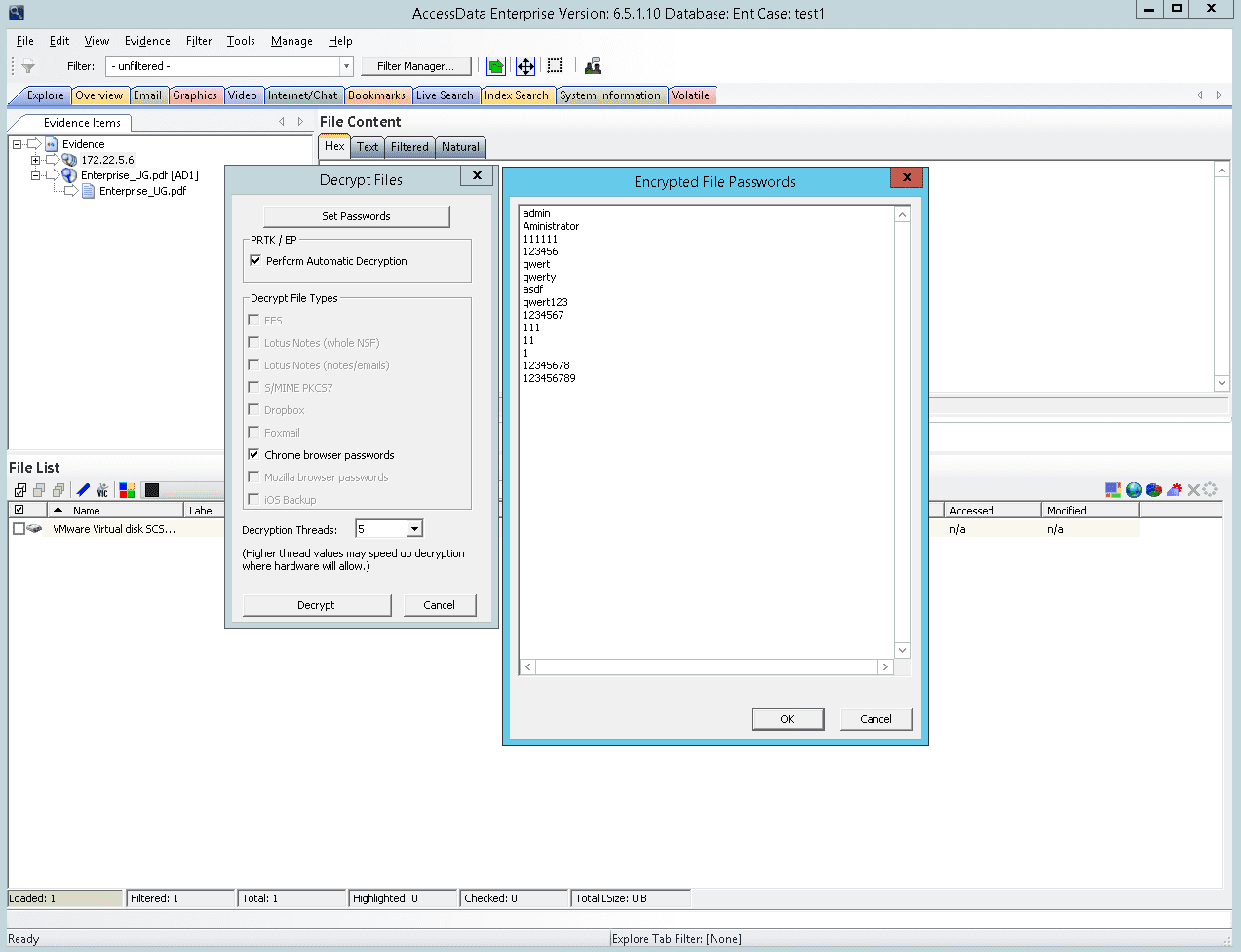This screenshot has width=1241, height=952.
Task: Click the green filter apply icon
Action: pyautogui.click(x=496, y=66)
